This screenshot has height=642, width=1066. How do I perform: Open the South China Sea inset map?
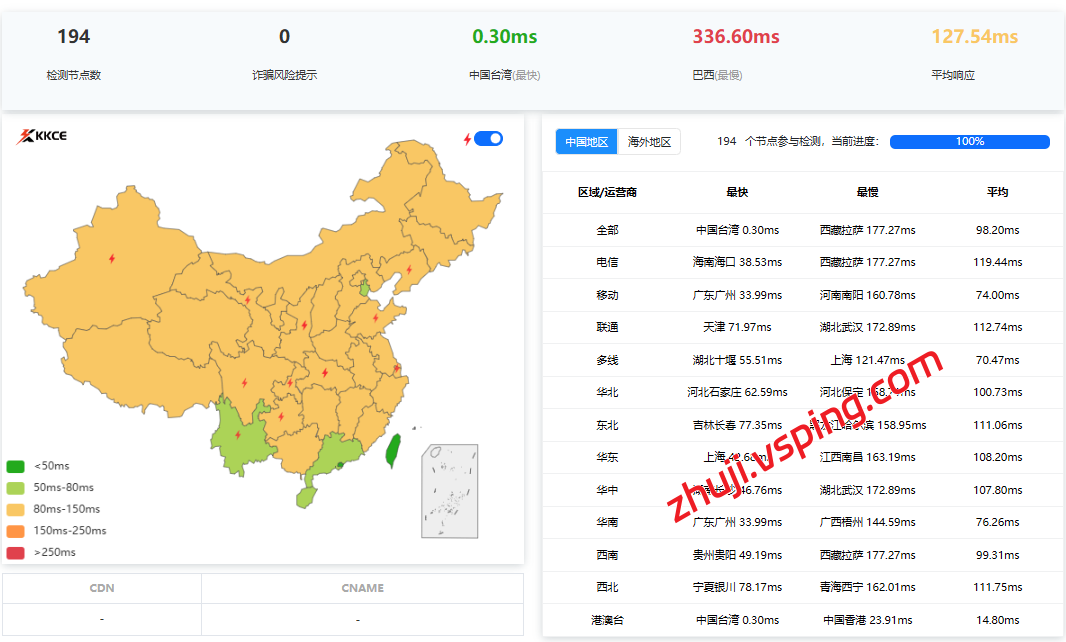tap(449, 491)
